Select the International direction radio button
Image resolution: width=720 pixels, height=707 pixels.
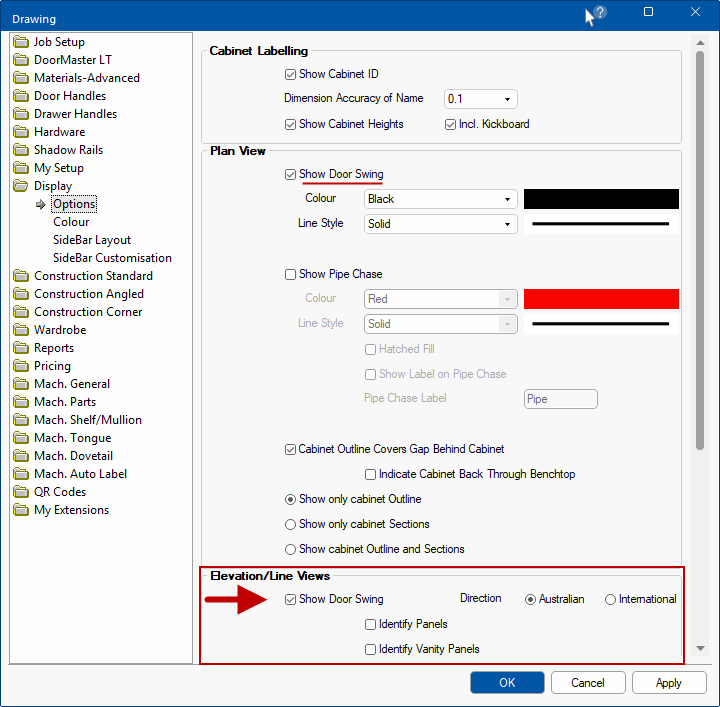coord(610,599)
